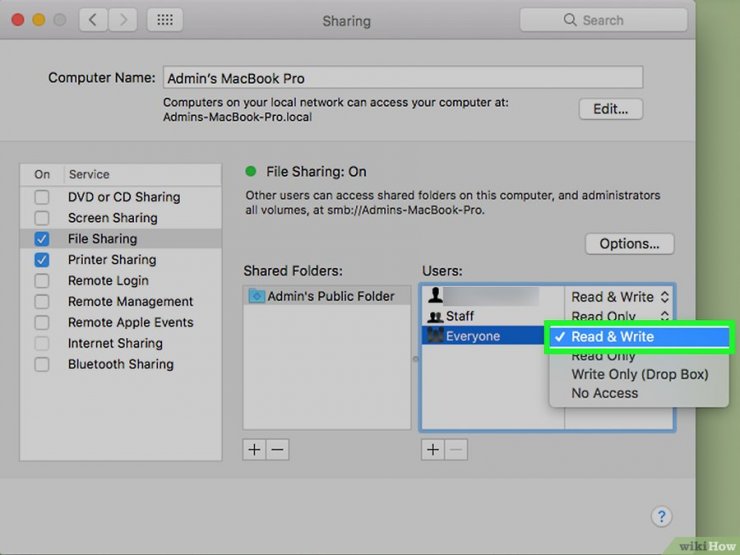
Task: Uncheck Printer Sharing checkbox
Action: pyautogui.click(x=42, y=260)
